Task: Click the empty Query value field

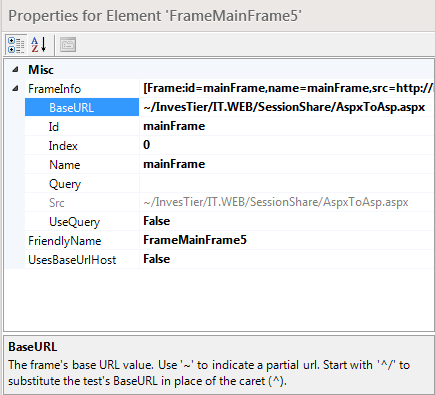Action: pyautogui.click(x=287, y=183)
